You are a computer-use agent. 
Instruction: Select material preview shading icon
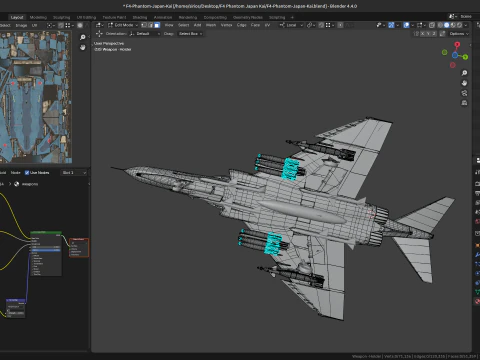[453, 25]
